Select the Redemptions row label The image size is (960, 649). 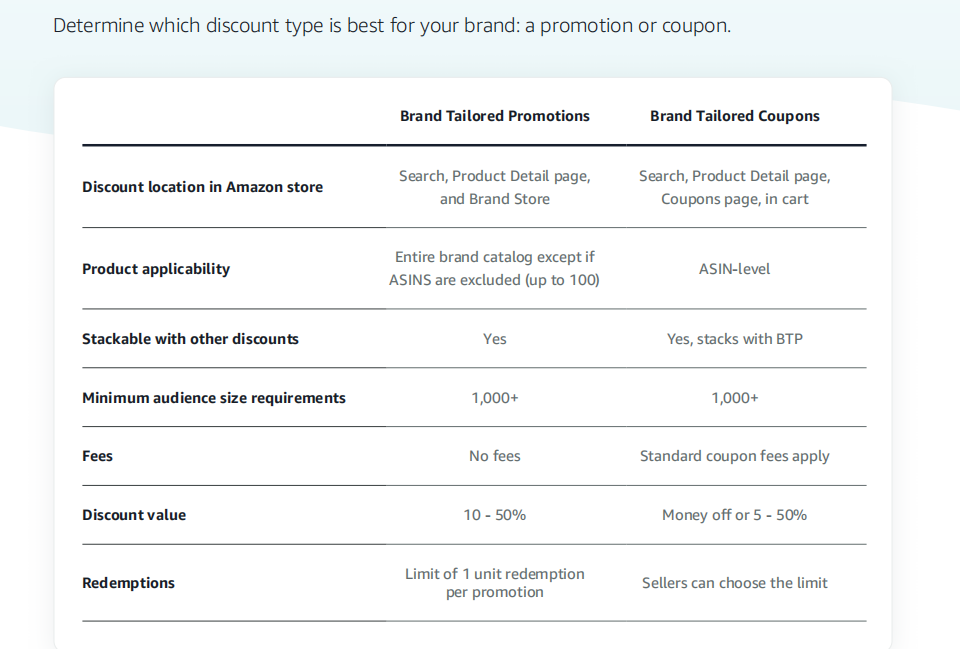pyautogui.click(x=129, y=583)
